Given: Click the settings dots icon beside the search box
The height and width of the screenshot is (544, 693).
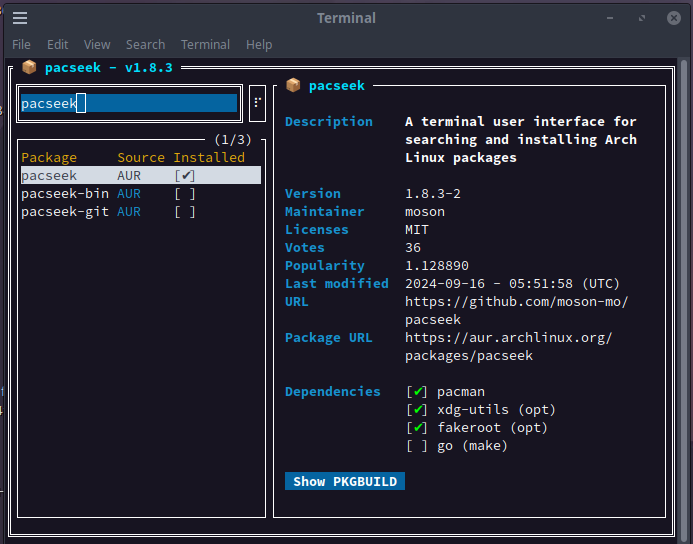Looking at the screenshot, I should pos(257,103).
